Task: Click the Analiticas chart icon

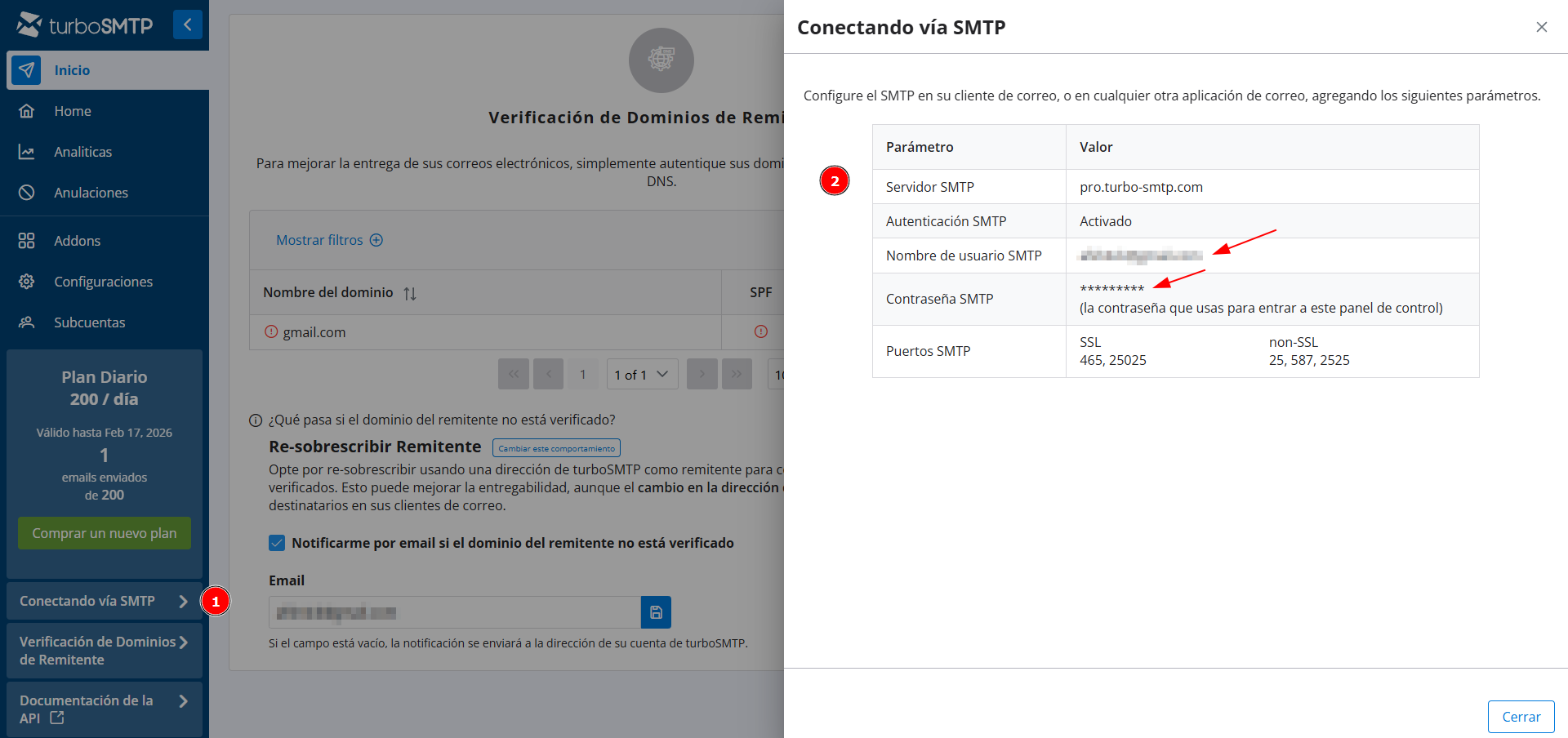Action: point(26,152)
